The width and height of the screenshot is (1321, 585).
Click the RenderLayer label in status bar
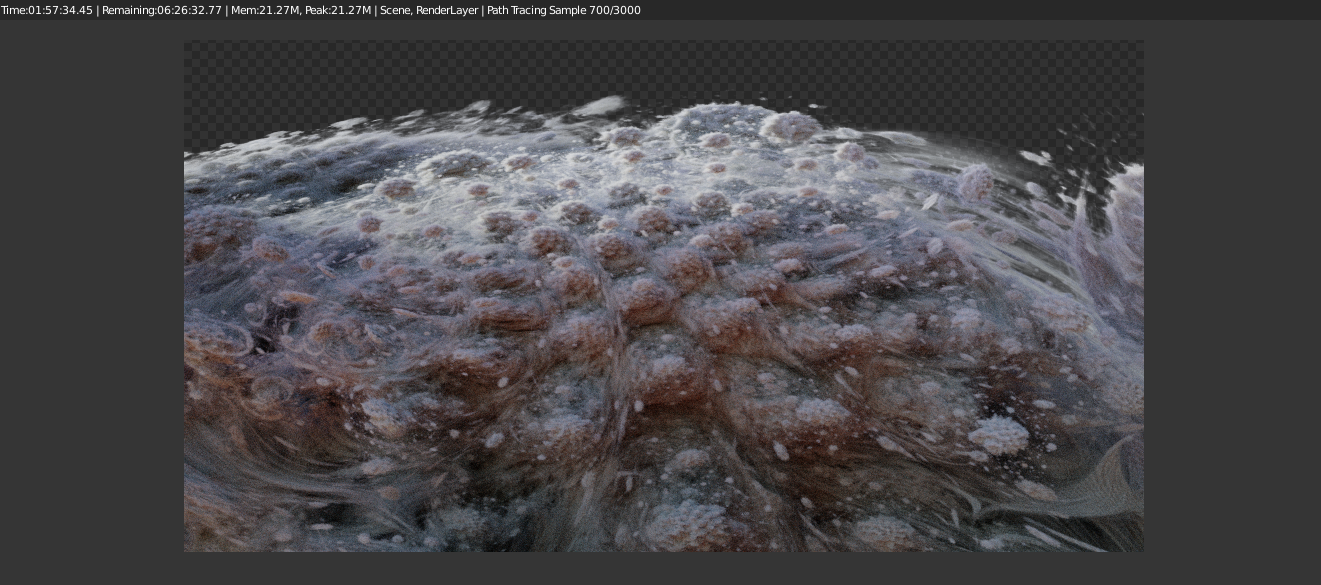click(446, 10)
